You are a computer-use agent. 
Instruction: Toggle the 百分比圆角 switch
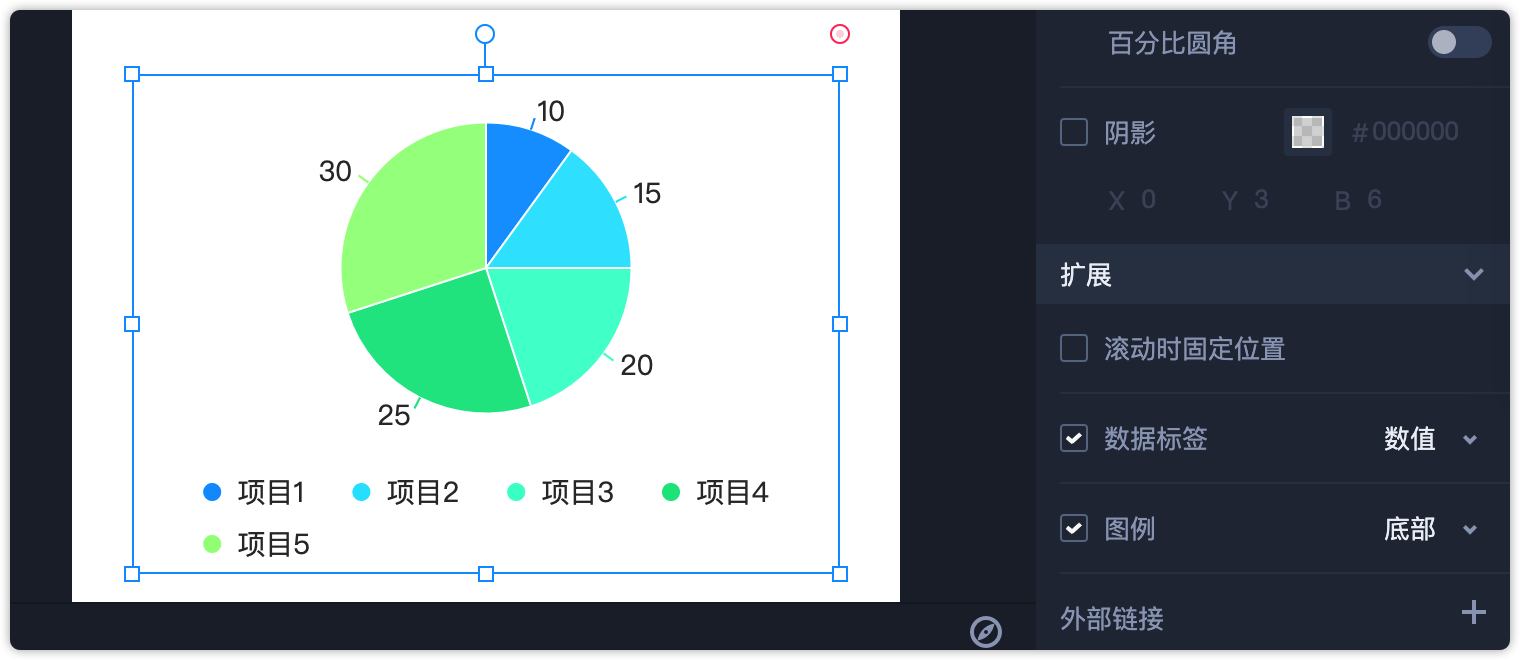[1459, 42]
